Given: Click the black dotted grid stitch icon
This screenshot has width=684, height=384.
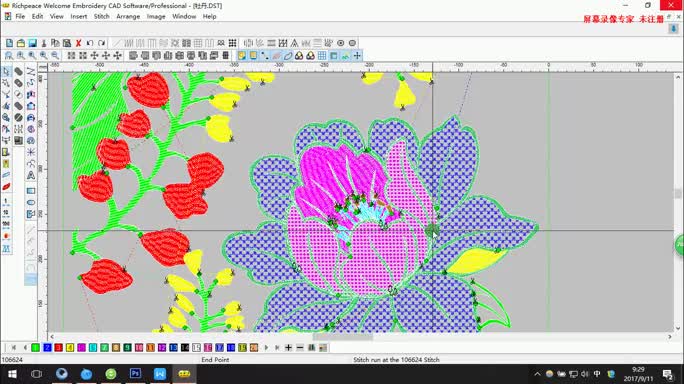Looking at the screenshot, I should (x=233, y=43).
